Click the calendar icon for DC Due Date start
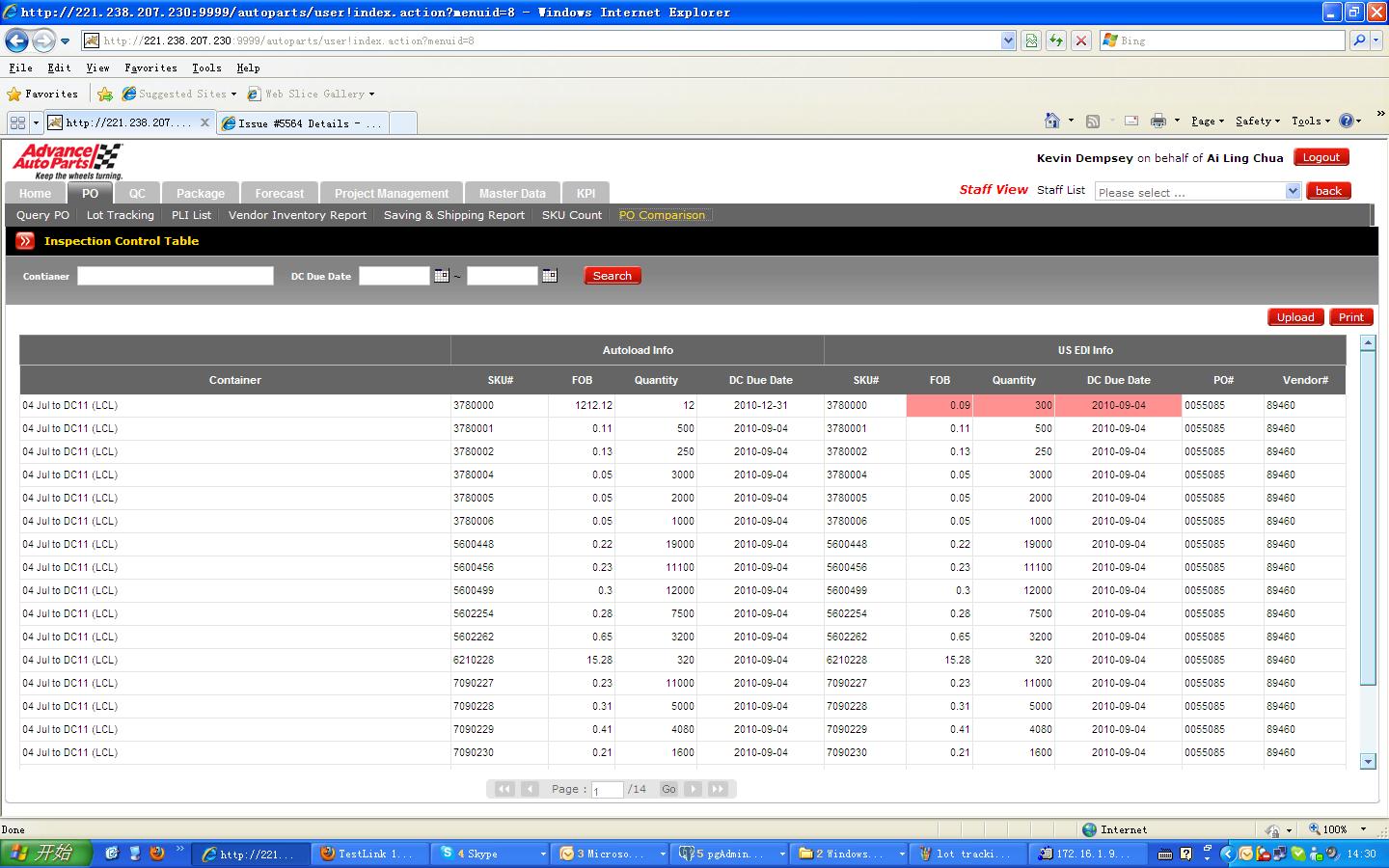The width and height of the screenshot is (1389, 868). (x=441, y=276)
